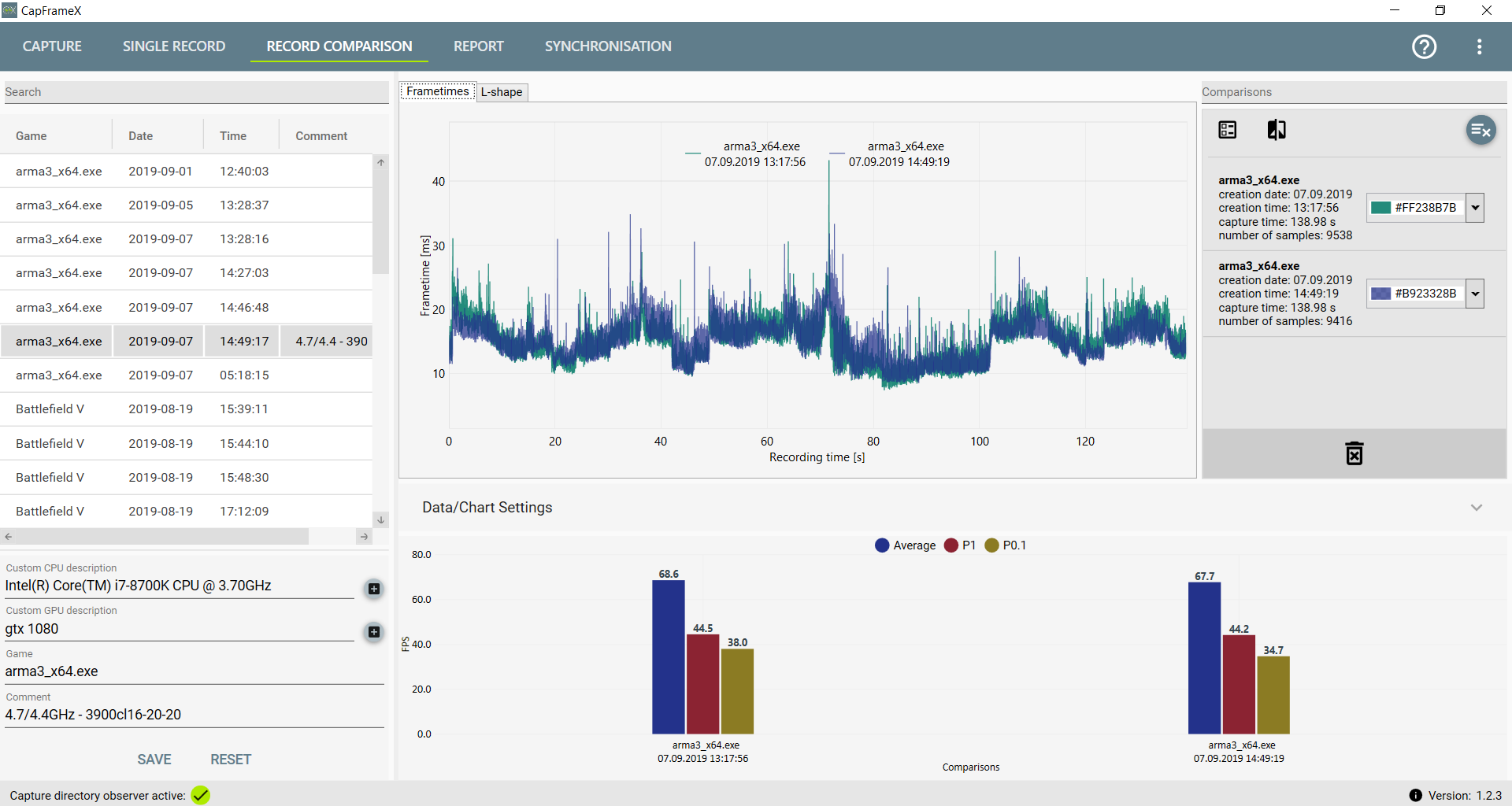Click the record list down scroll arrow
Screen dimensions: 1512x806
[x=380, y=519]
